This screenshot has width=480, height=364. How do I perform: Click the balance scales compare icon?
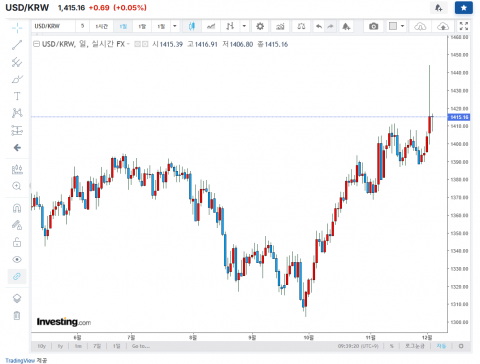tap(301, 26)
